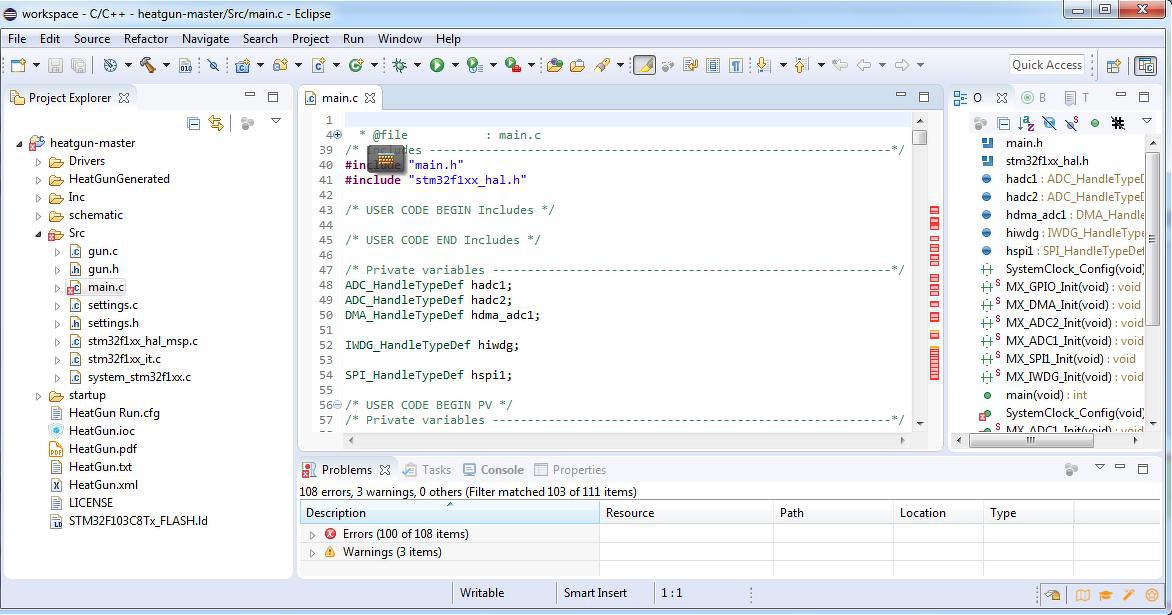
Task: Sort the Outline alphabetically
Action: click(x=1026, y=123)
